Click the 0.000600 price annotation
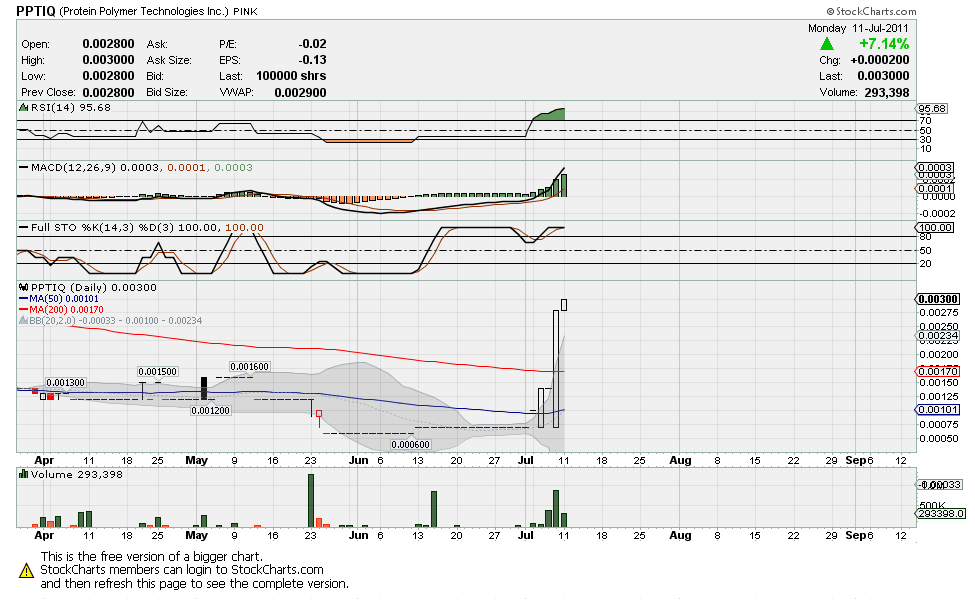 [x=410, y=445]
